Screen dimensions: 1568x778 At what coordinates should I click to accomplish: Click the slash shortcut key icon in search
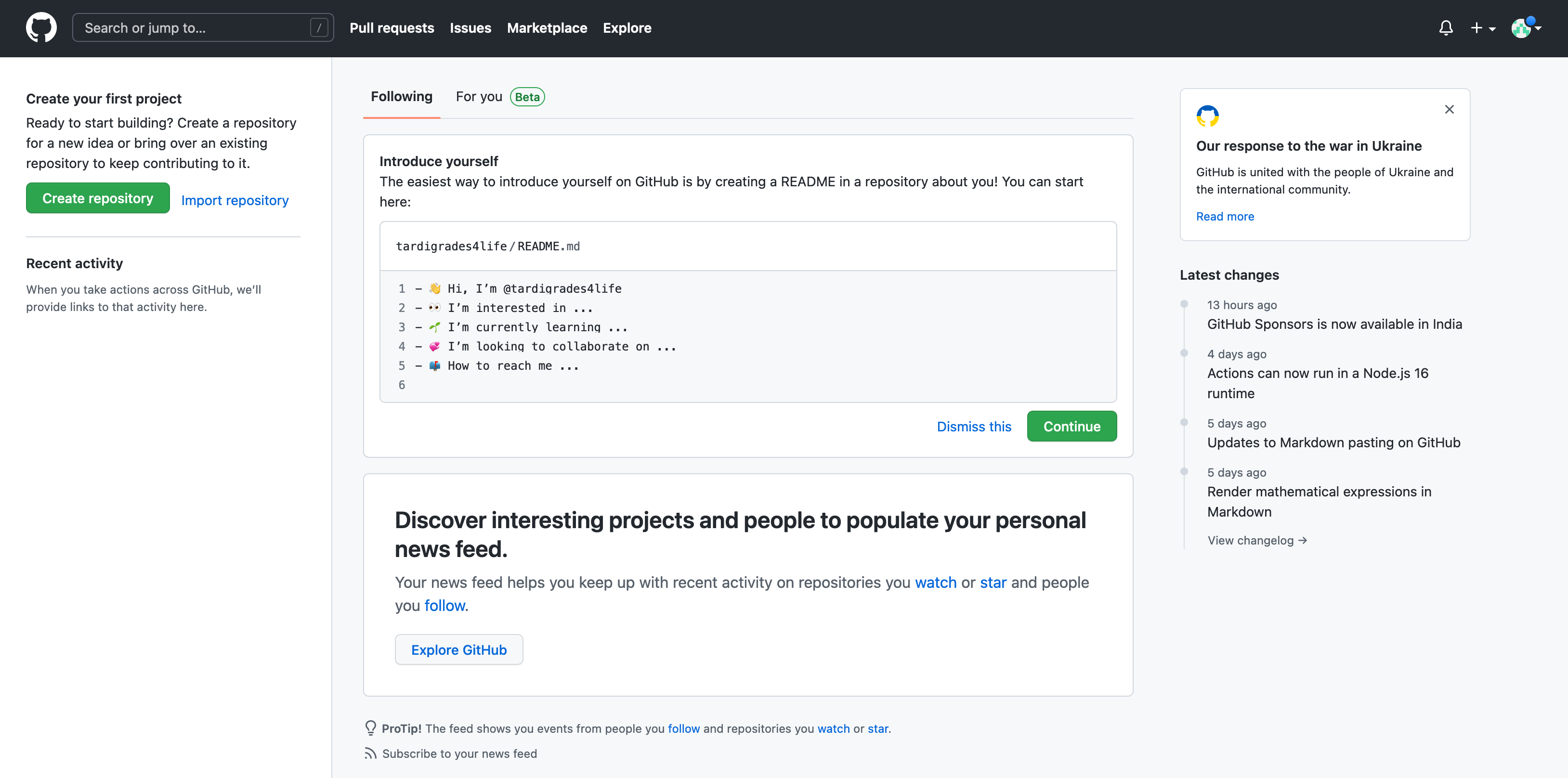[x=319, y=28]
